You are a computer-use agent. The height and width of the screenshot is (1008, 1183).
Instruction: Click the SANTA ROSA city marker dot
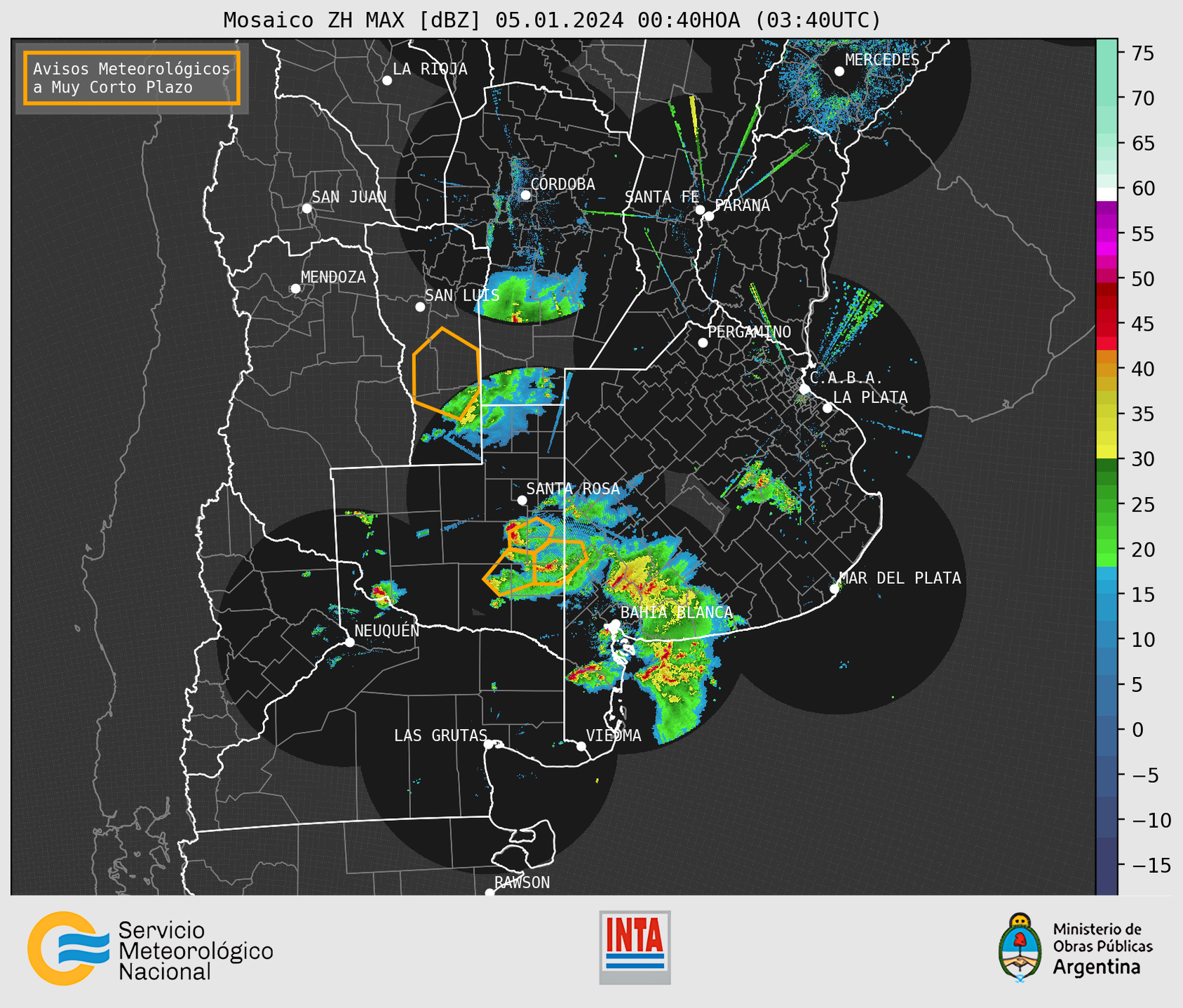[x=522, y=500]
